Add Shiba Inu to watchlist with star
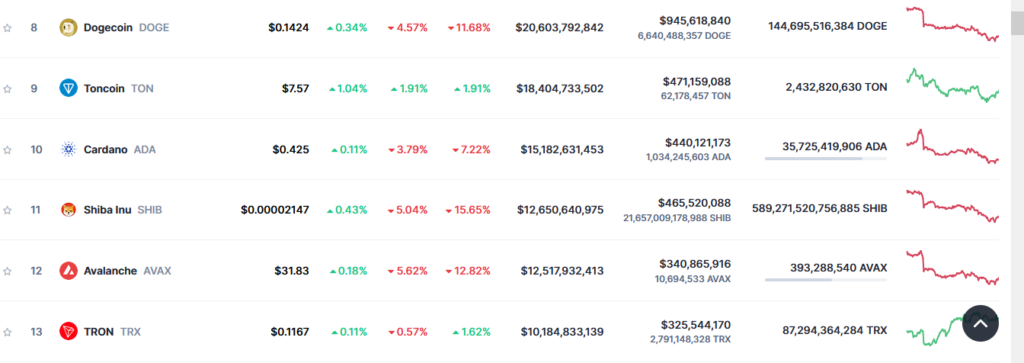Image resolution: width=1024 pixels, height=363 pixels. tap(7, 210)
